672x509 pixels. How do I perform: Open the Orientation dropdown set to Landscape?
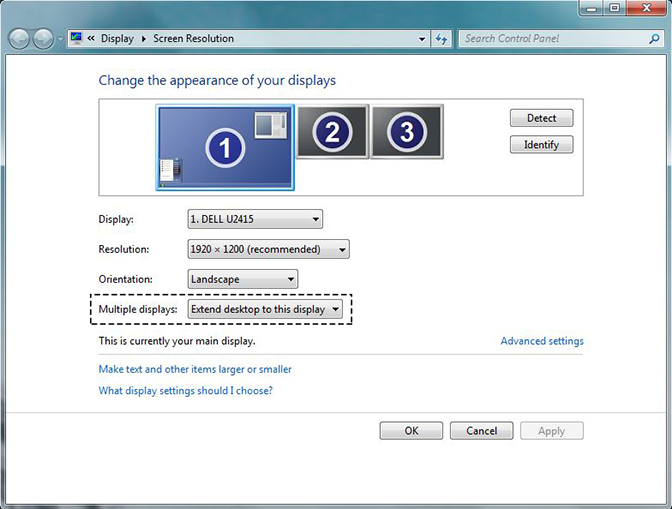pos(243,279)
